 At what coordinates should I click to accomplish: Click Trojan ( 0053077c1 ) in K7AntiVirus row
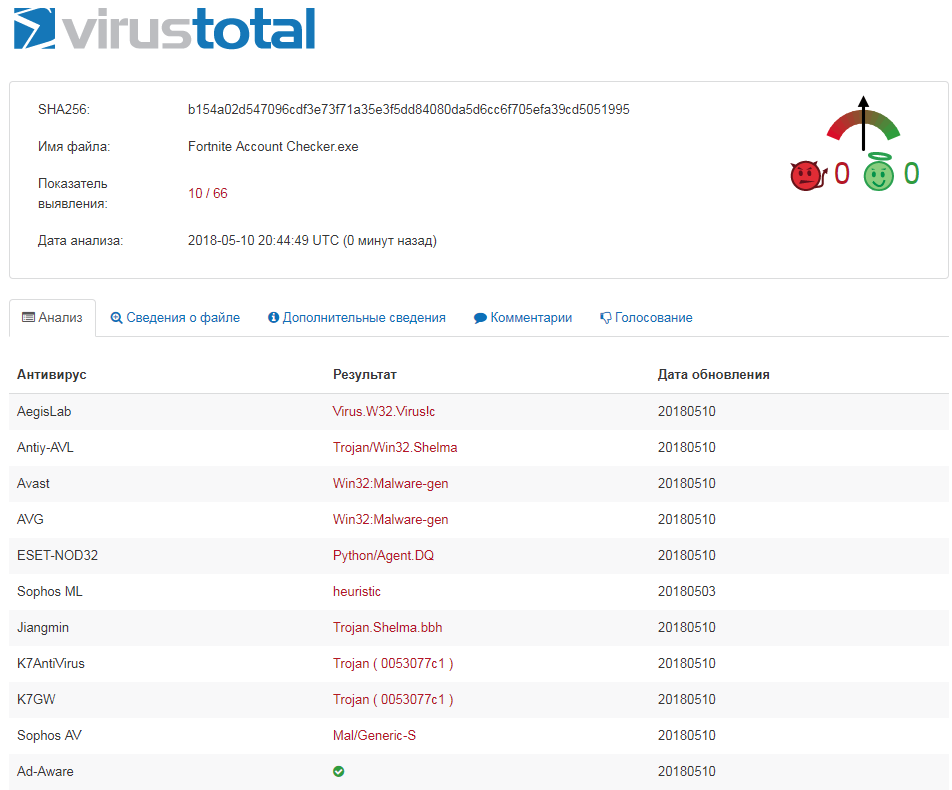coord(393,663)
